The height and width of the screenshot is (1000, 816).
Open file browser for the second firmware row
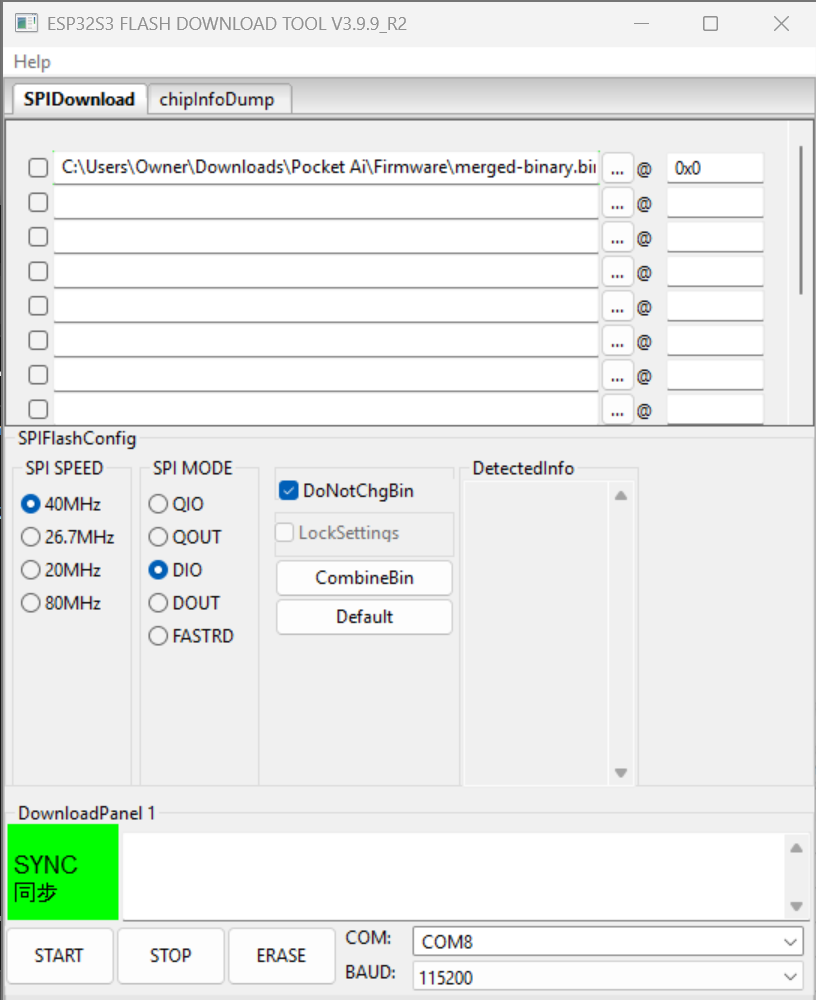tap(617, 202)
